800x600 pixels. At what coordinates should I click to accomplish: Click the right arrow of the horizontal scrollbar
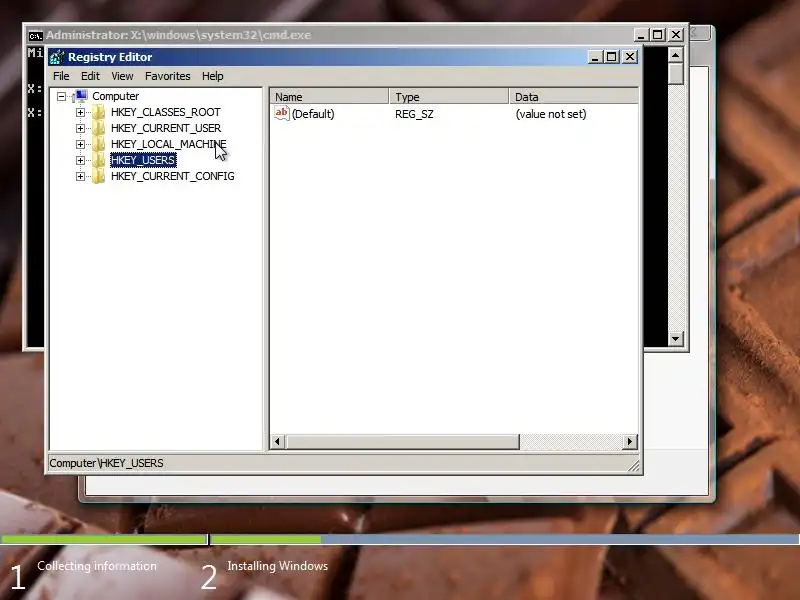(x=630, y=441)
